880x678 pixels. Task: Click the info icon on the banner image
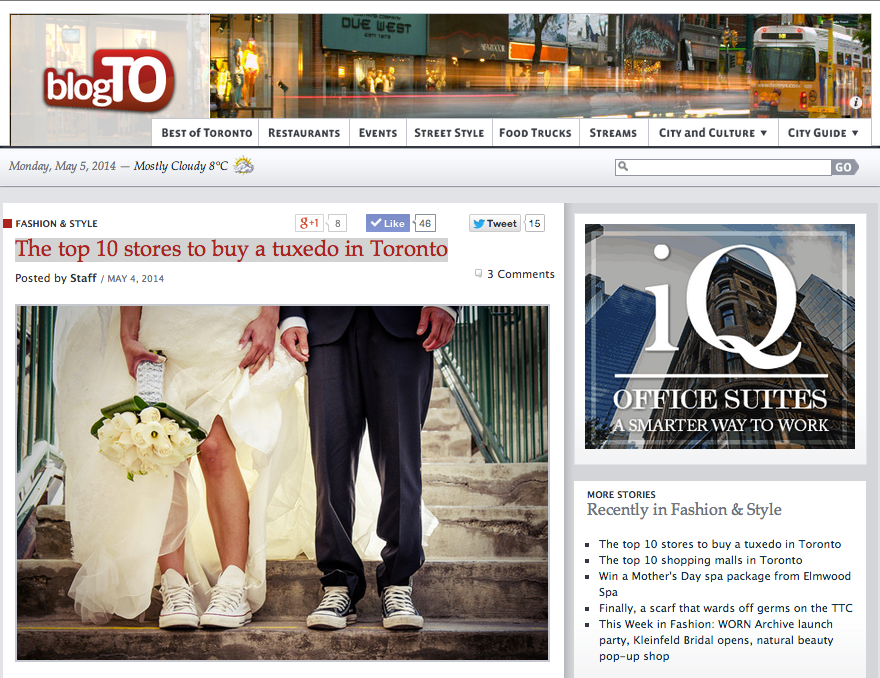(857, 103)
